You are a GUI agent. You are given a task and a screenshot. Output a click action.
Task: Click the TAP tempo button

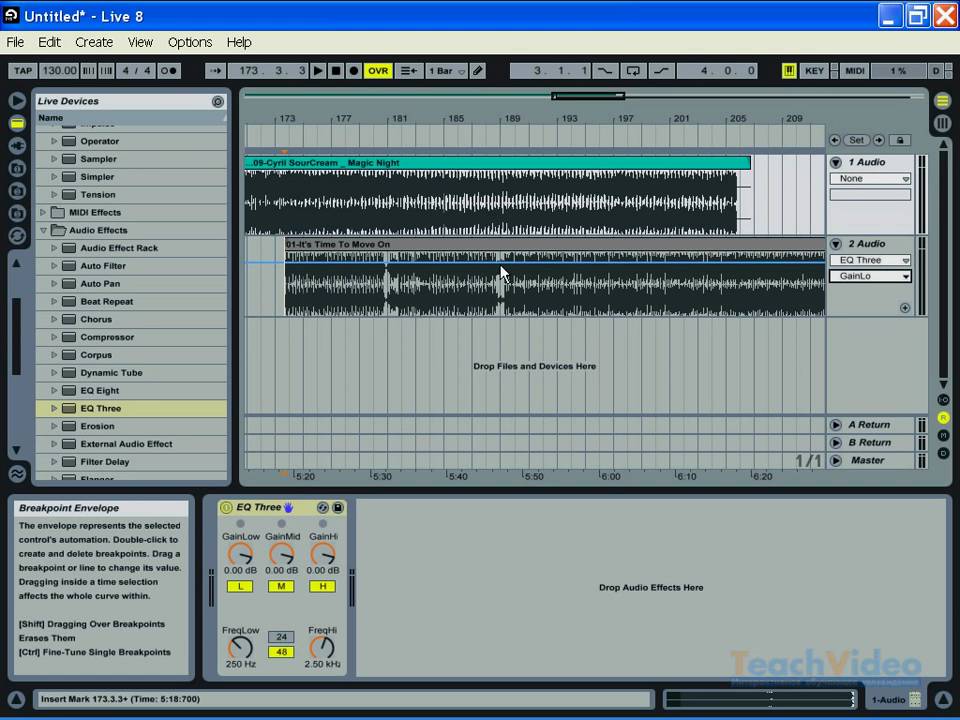point(23,71)
